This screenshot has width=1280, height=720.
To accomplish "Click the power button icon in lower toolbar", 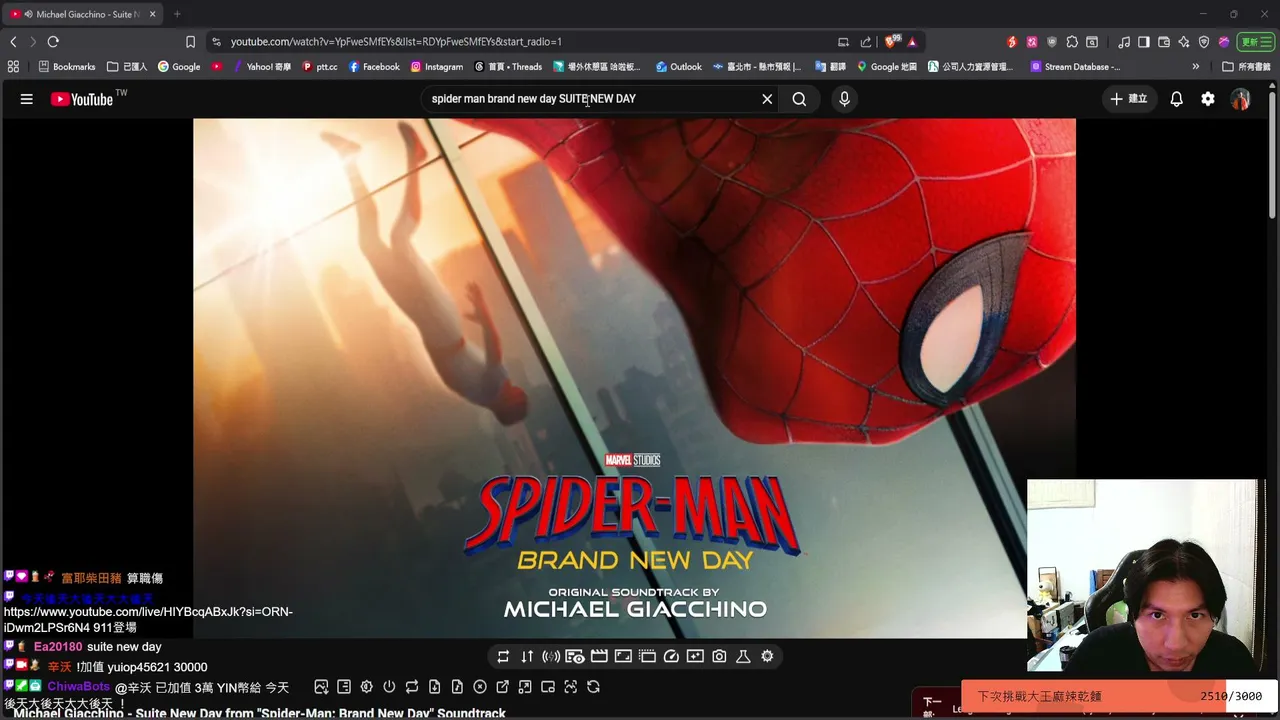I will click(x=389, y=687).
